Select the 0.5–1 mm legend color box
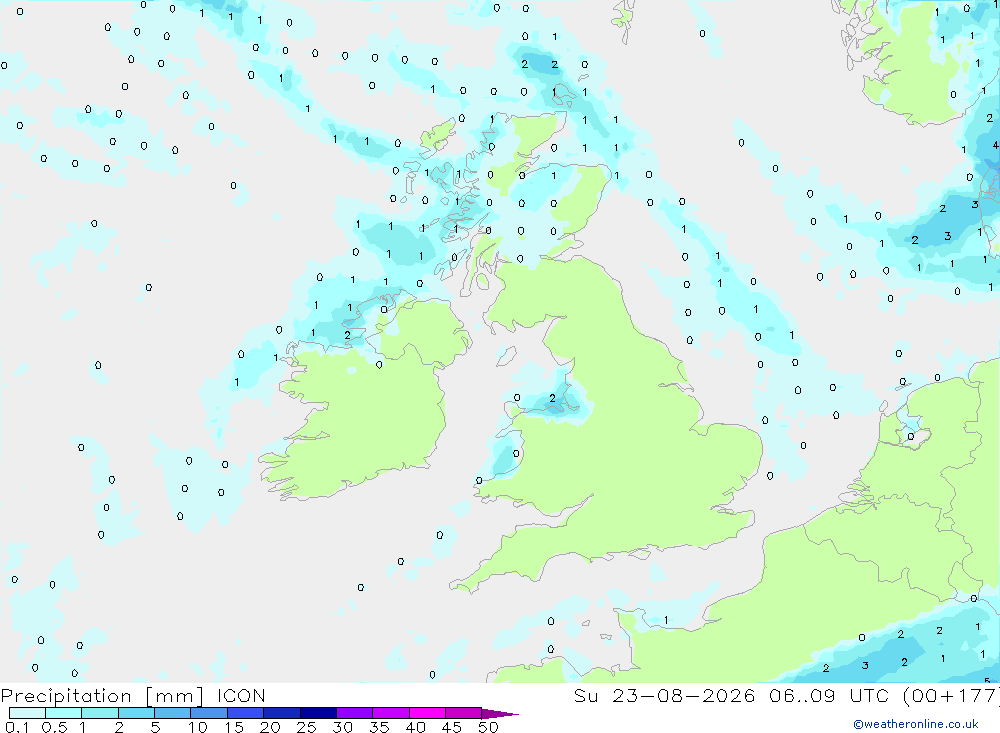The width and height of the screenshot is (1000, 733). tap(64, 713)
